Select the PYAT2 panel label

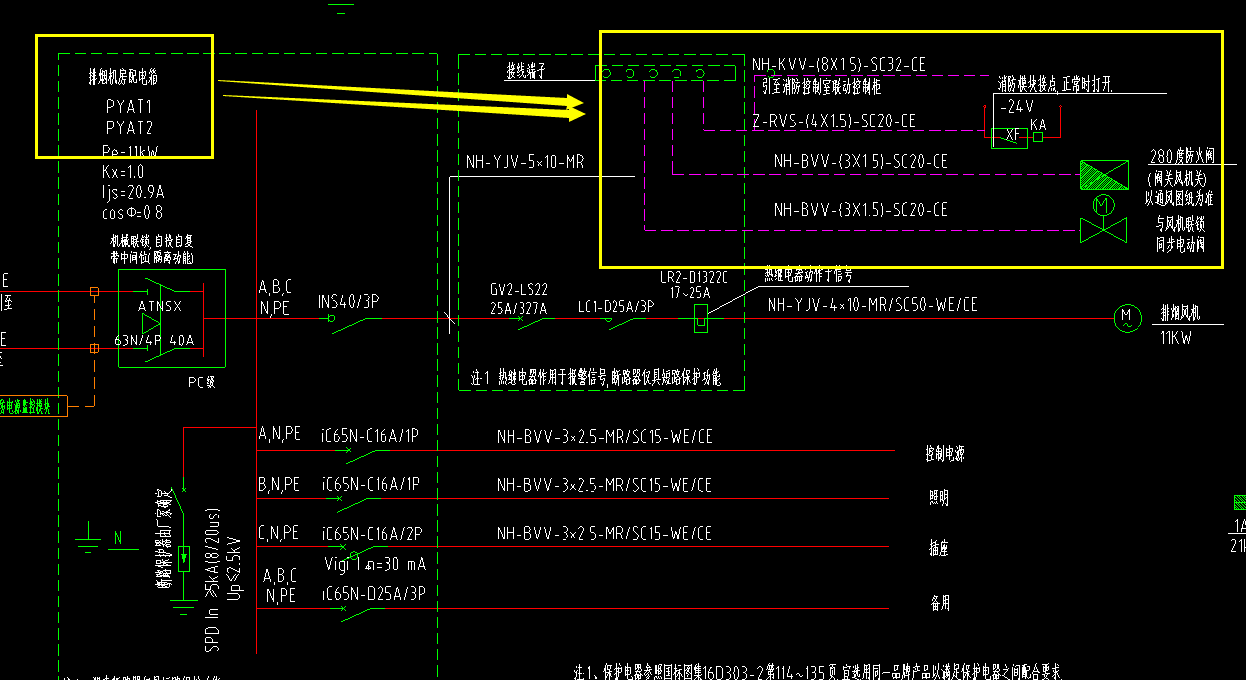tap(129, 127)
